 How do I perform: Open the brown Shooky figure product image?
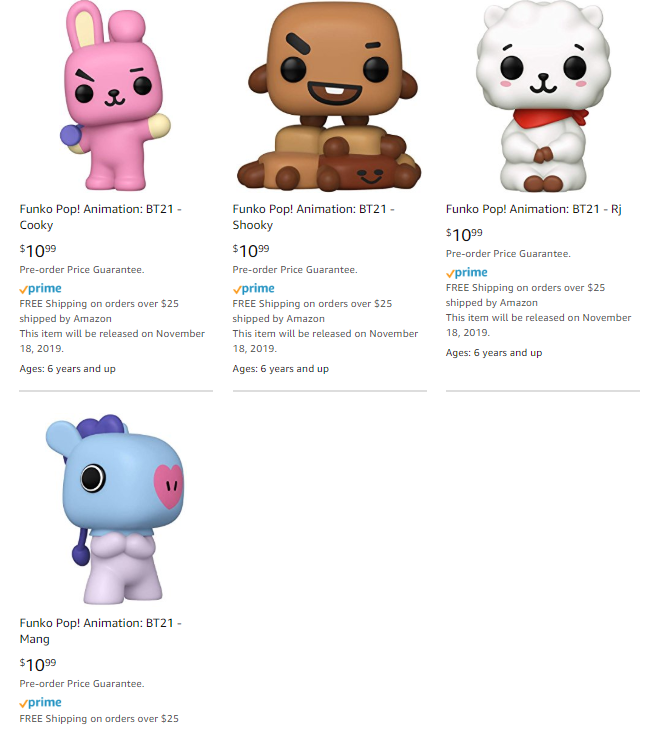(x=329, y=96)
